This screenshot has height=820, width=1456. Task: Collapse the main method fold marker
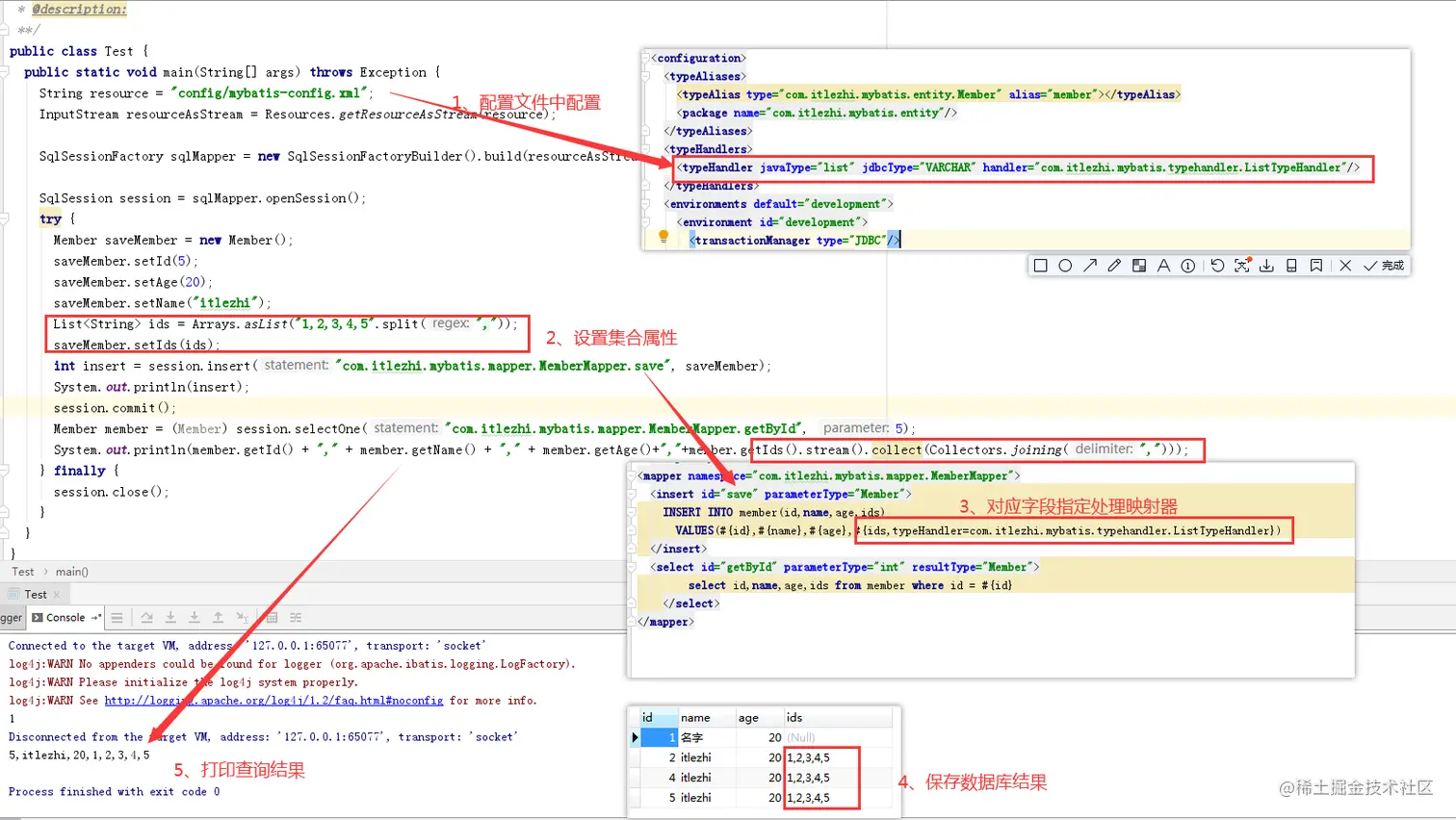(5, 72)
